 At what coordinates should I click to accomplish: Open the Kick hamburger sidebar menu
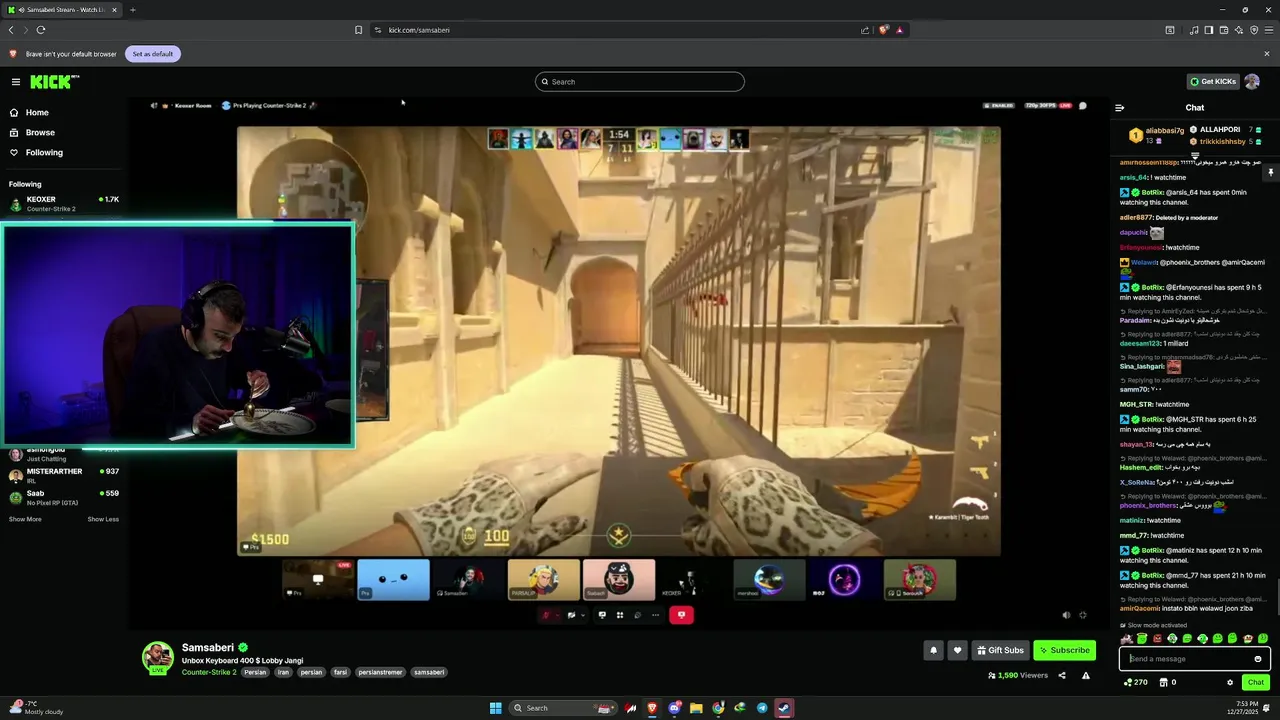pyautogui.click(x=16, y=82)
